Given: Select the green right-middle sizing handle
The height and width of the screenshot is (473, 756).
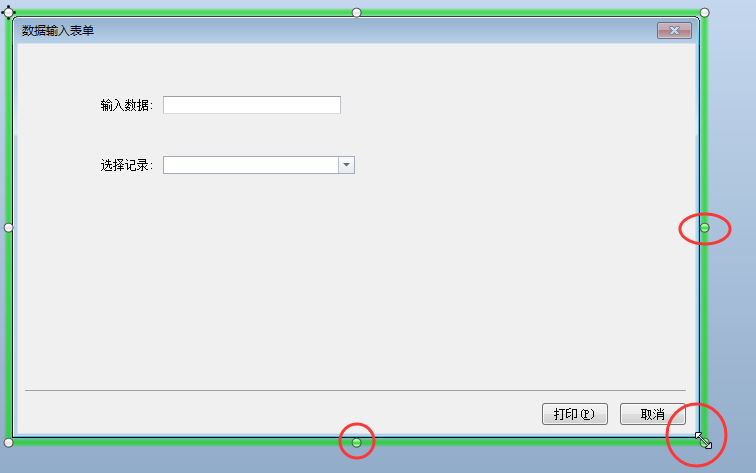Looking at the screenshot, I should point(704,228).
